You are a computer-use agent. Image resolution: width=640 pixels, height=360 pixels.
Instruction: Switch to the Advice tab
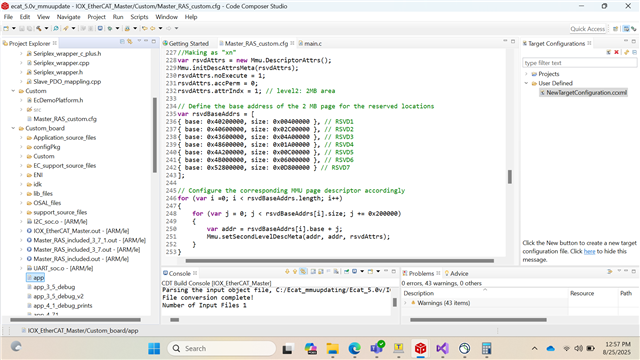(x=456, y=273)
